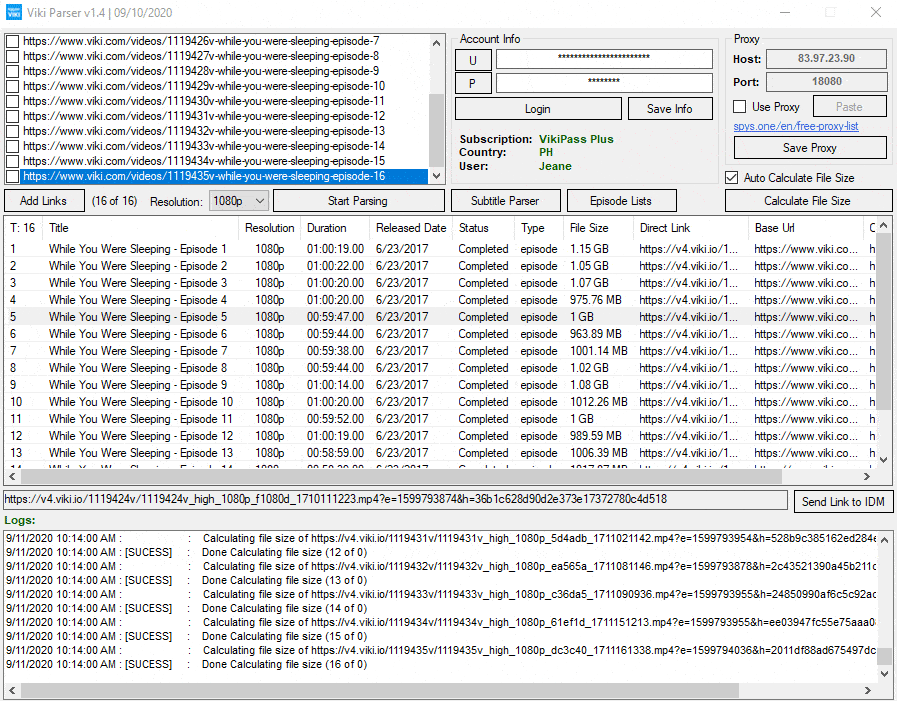Click the username input field
The width and height of the screenshot is (897, 701).
tap(604, 59)
